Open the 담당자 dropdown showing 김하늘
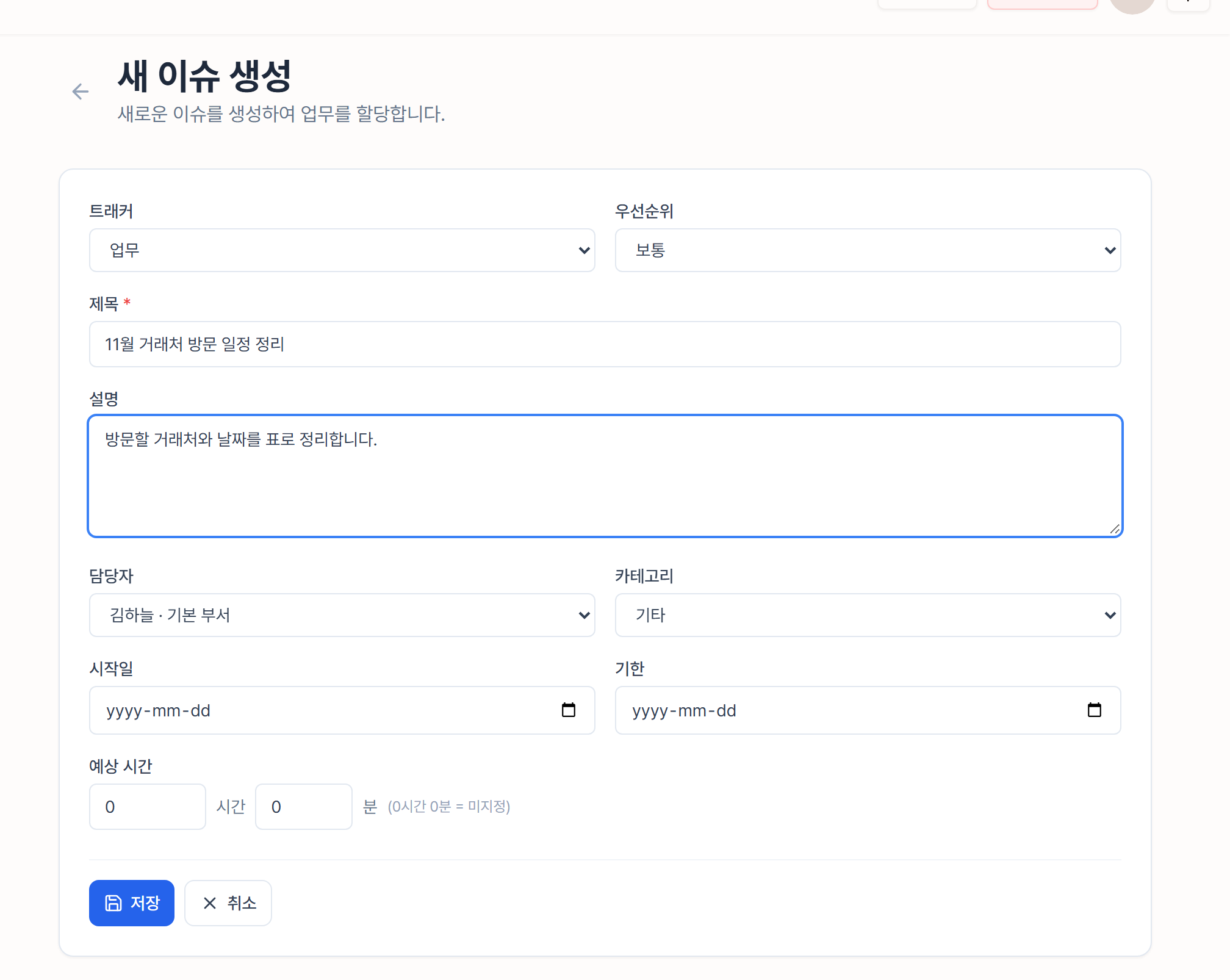1230x980 pixels. click(342, 615)
